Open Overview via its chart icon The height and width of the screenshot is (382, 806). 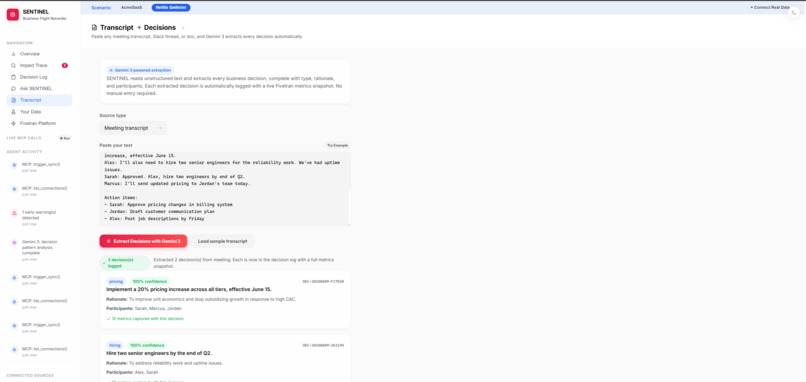pos(13,54)
